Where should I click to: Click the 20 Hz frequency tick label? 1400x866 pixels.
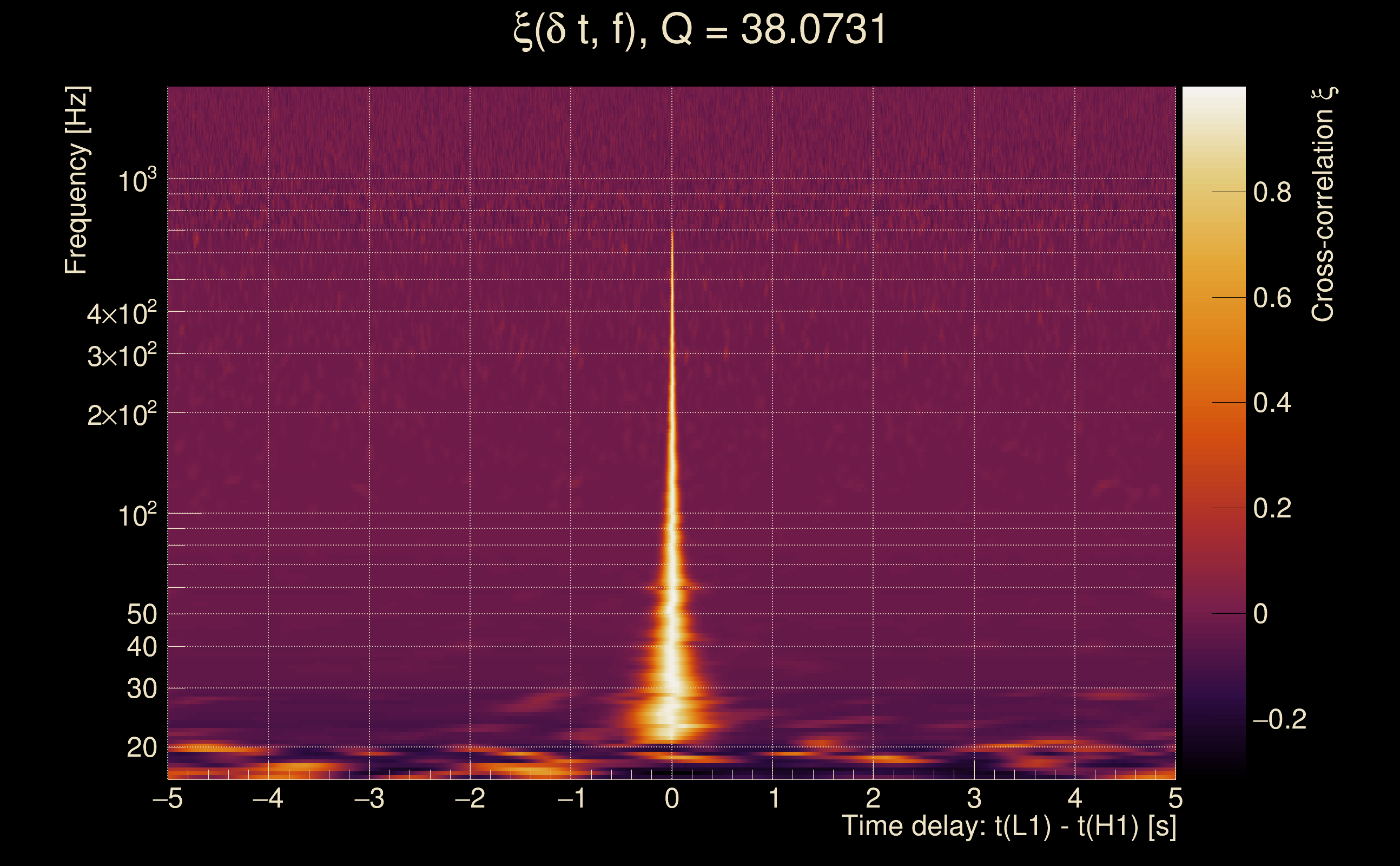coord(141,747)
